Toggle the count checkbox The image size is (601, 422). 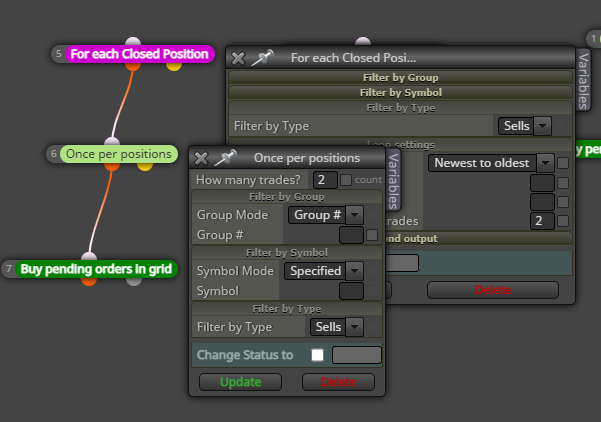(346, 180)
